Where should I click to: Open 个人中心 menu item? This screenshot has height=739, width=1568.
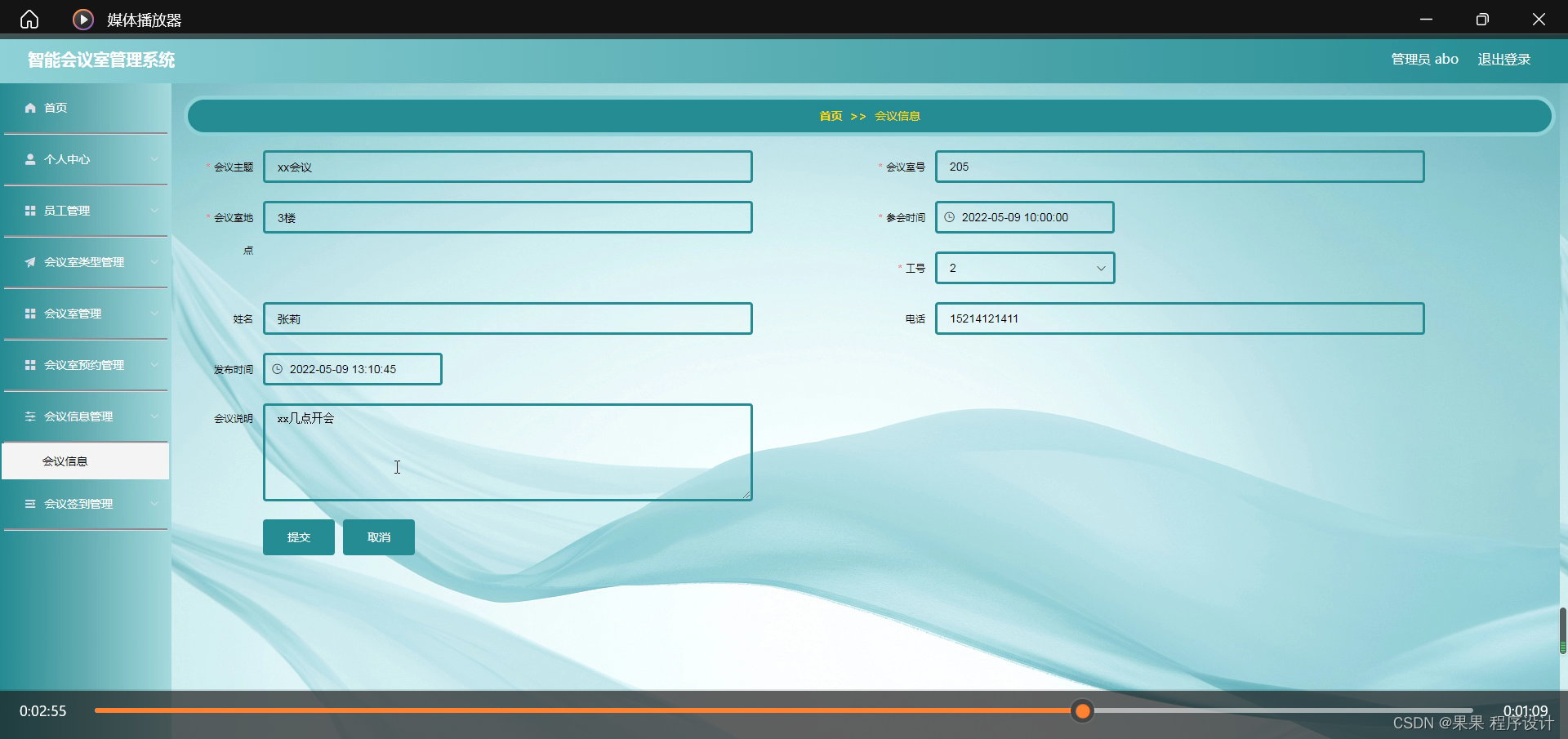point(86,159)
